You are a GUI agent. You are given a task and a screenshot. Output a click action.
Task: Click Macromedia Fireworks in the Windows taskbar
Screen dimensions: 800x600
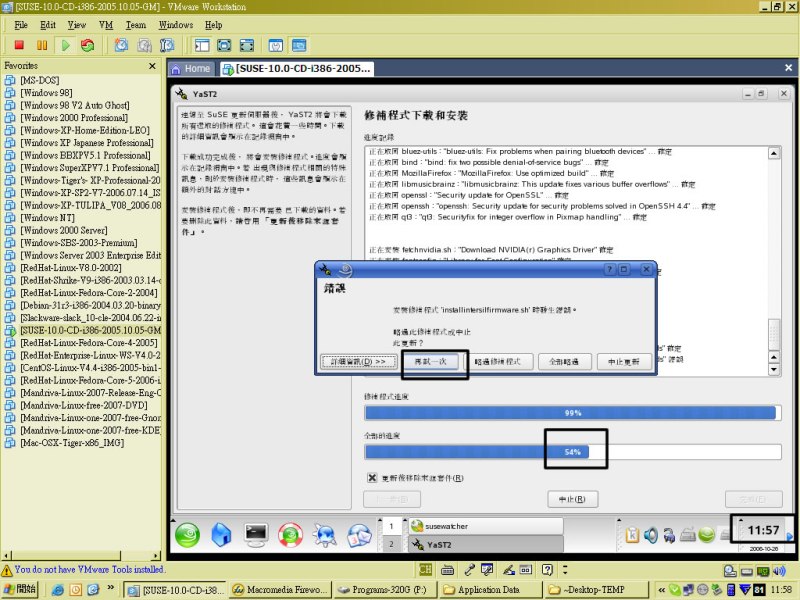click(x=281, y=590)
